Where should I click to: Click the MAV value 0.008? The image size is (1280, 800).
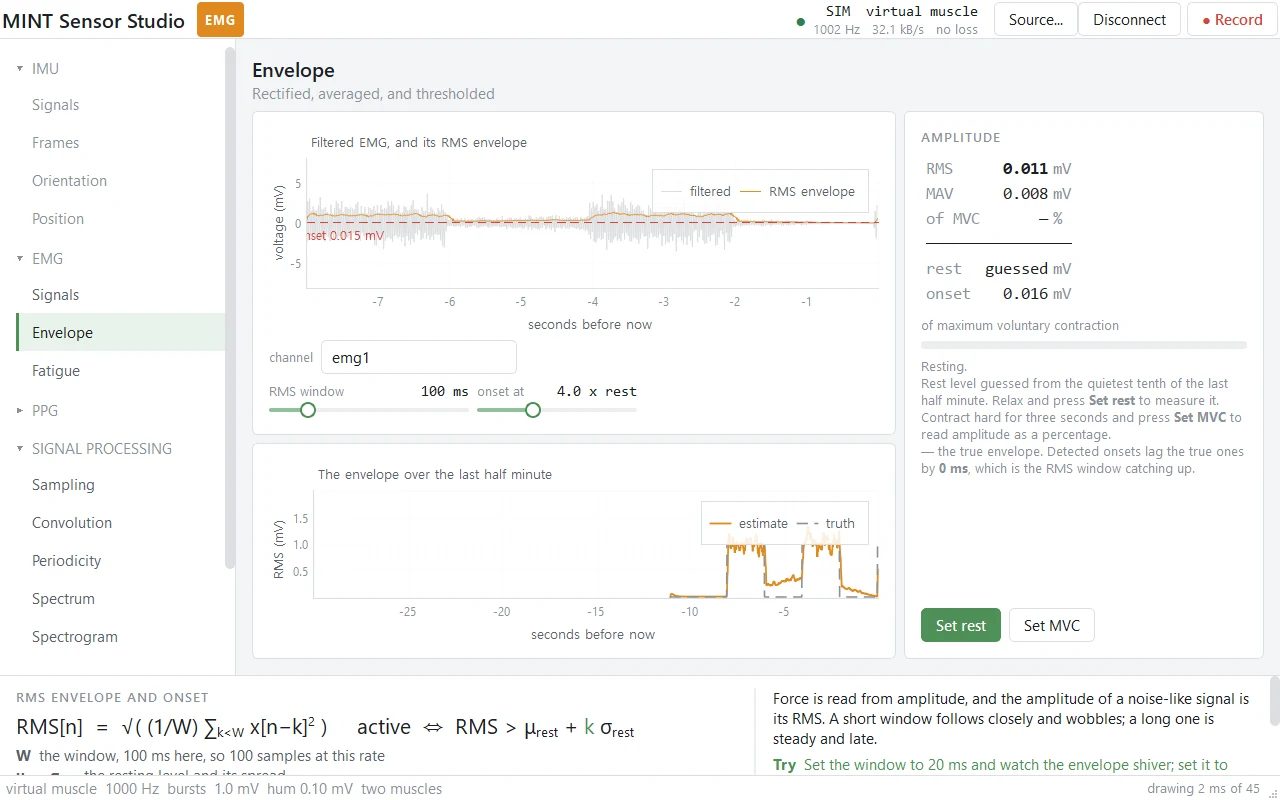(1026, 194)
